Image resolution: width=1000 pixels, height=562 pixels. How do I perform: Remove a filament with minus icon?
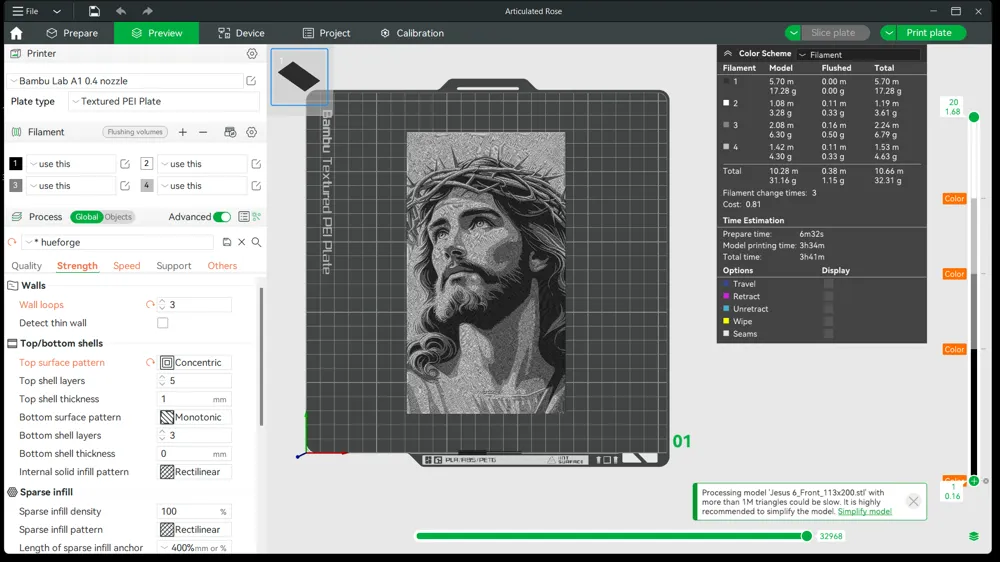tap(203, 132)
